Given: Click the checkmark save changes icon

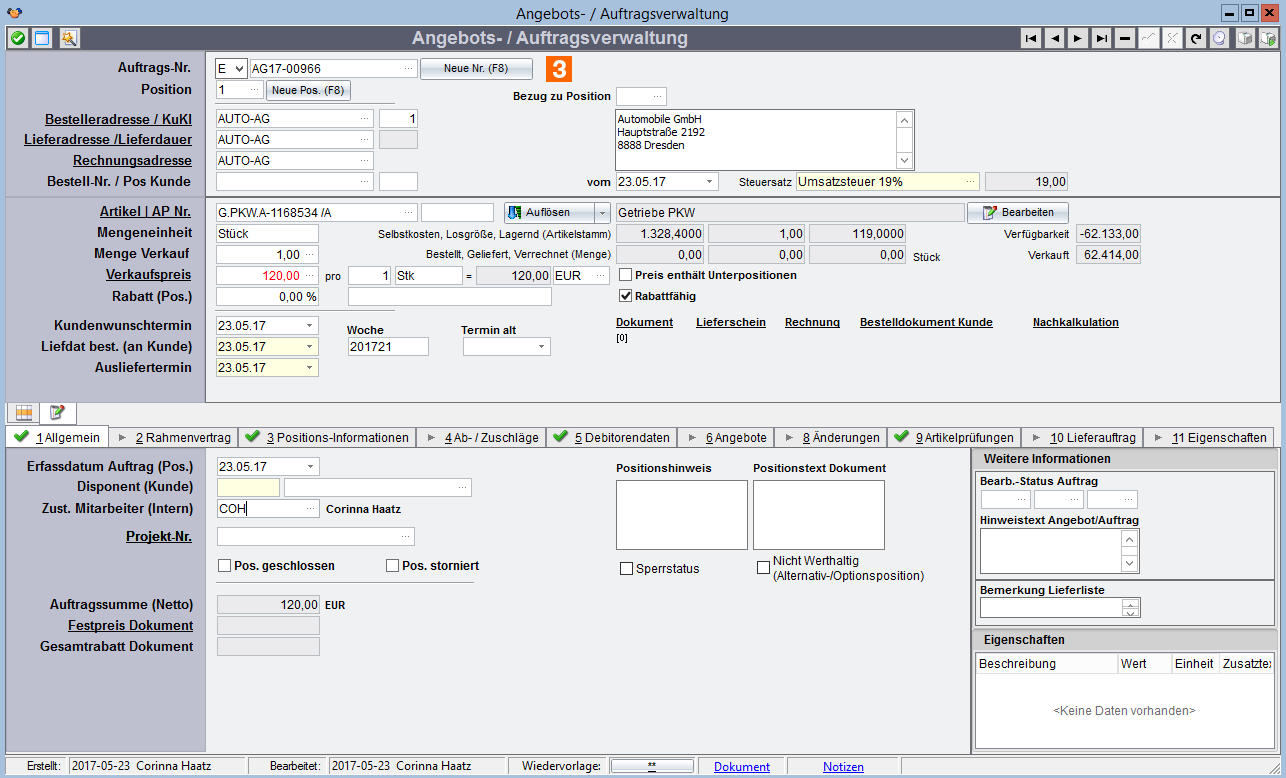Looking at the screenshot, I should click(x=1148, y=38).
